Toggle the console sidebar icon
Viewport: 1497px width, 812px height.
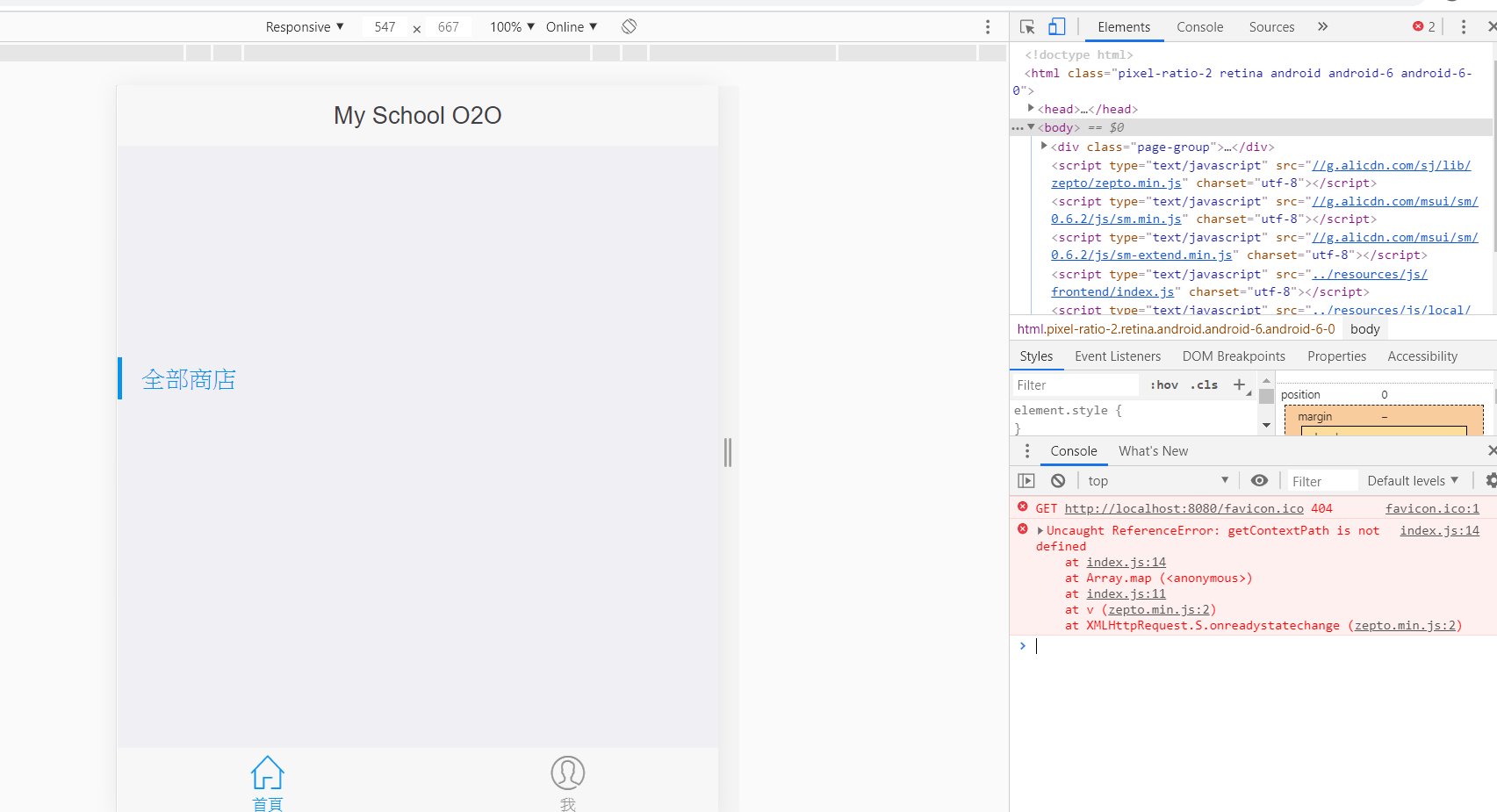pos(1026,481)
